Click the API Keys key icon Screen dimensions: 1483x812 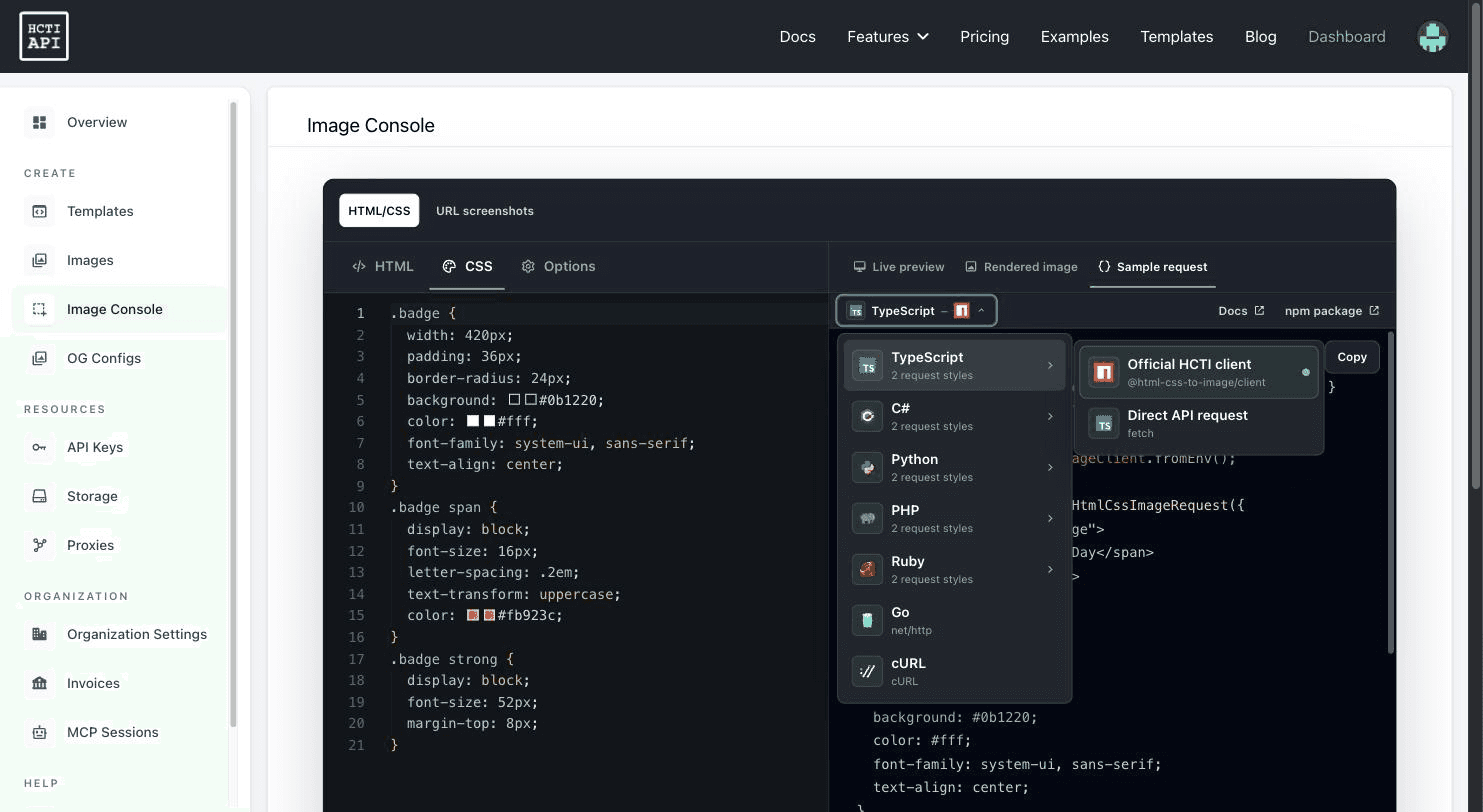40,447
